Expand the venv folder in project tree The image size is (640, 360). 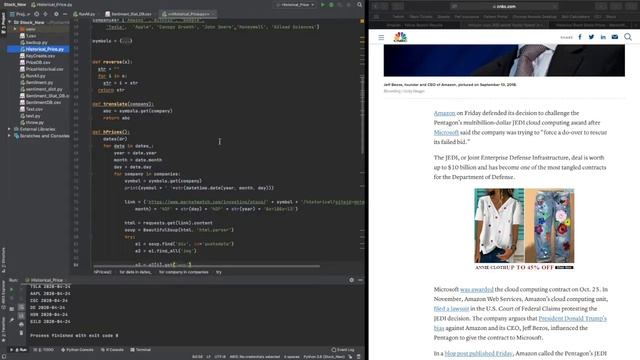15,29
